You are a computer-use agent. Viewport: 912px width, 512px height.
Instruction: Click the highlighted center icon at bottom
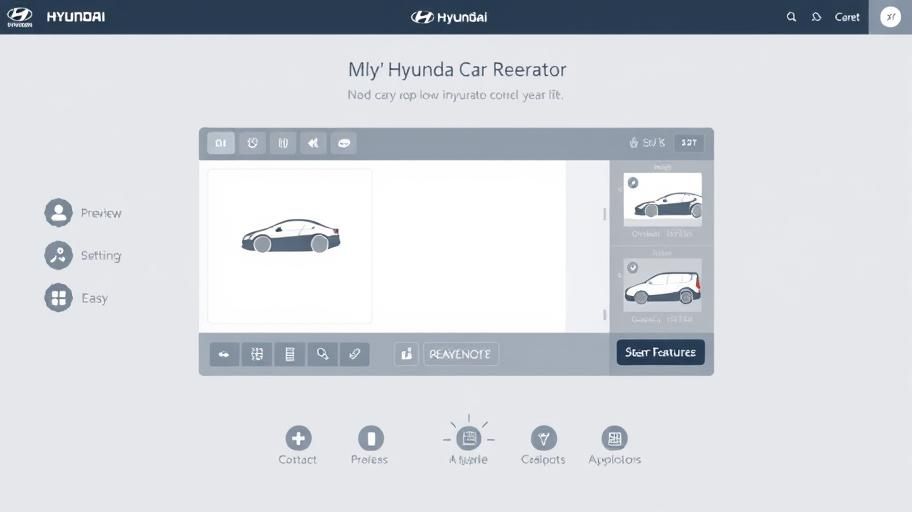coord(469,438)
